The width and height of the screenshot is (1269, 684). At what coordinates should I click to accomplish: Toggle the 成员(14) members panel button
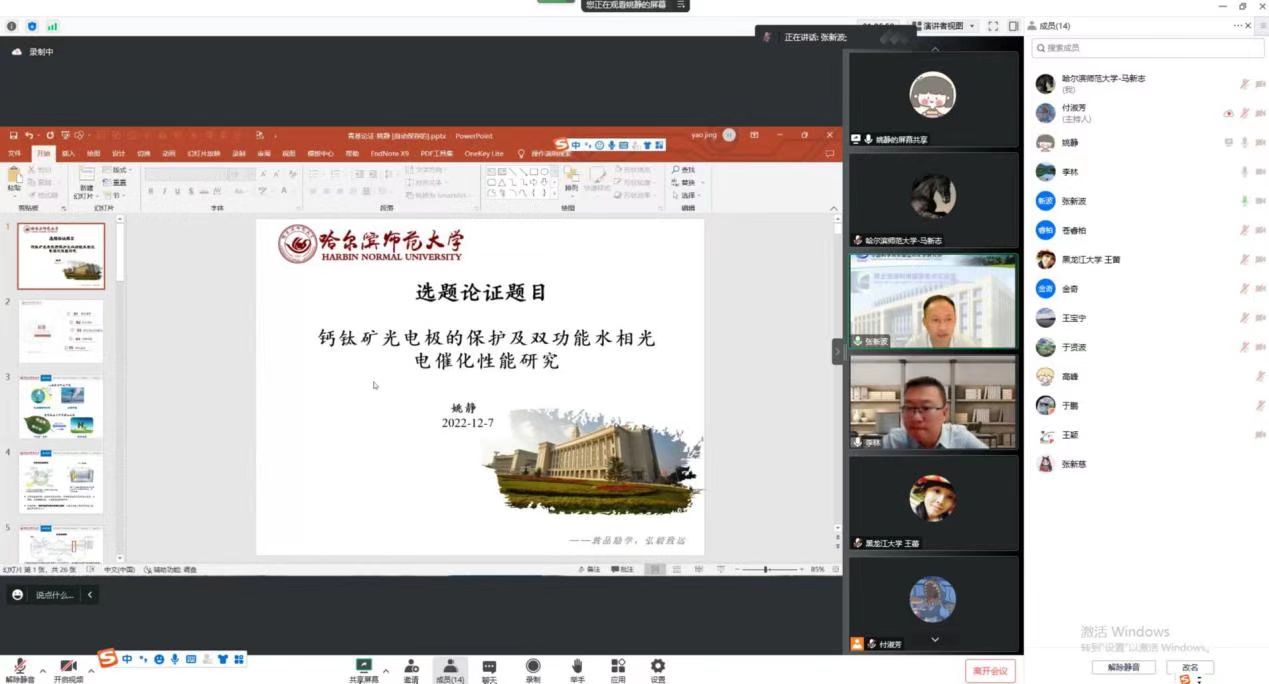point(450,666)
